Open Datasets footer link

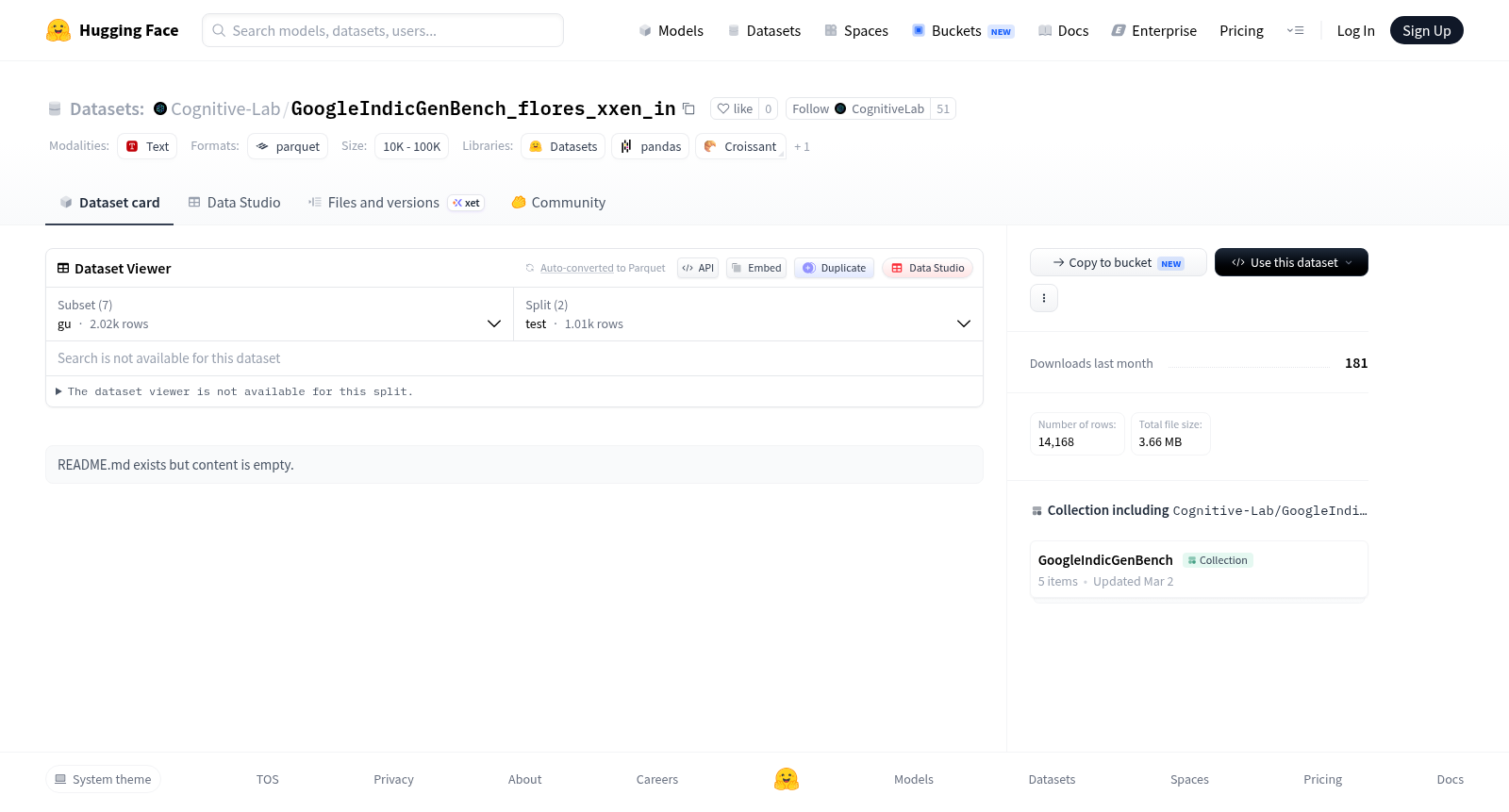point(1052,779)
